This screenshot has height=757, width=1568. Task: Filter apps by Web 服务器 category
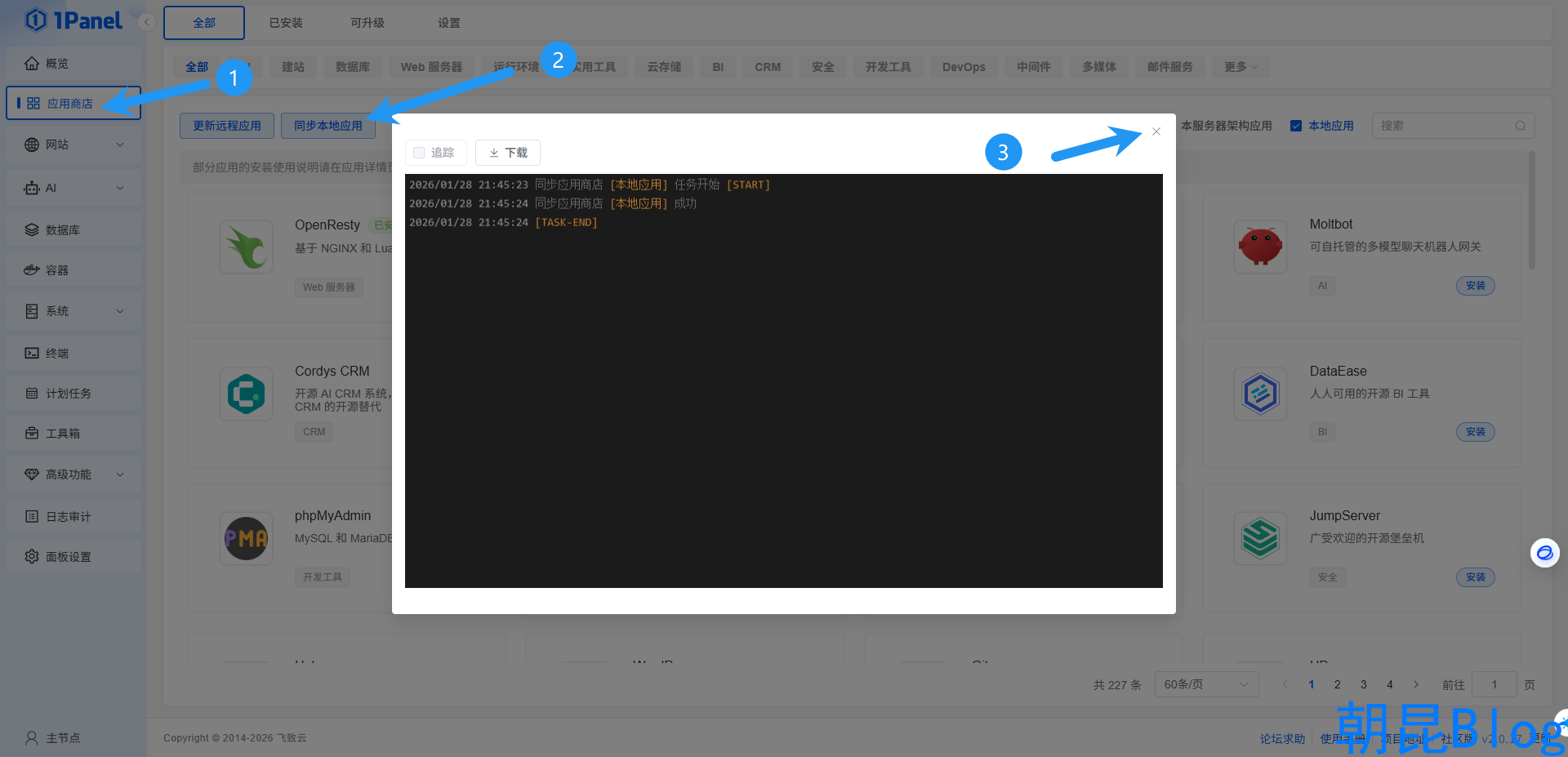click(x=431, y=67)
